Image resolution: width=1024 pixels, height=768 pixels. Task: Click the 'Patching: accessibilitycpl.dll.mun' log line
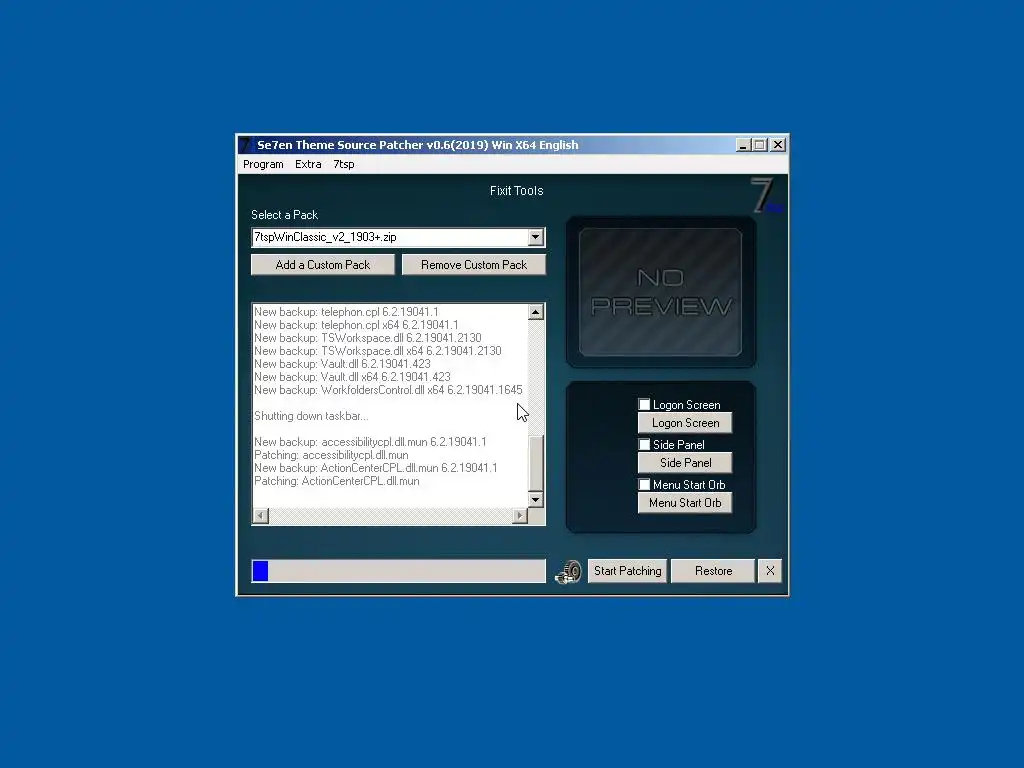[331, 455]
